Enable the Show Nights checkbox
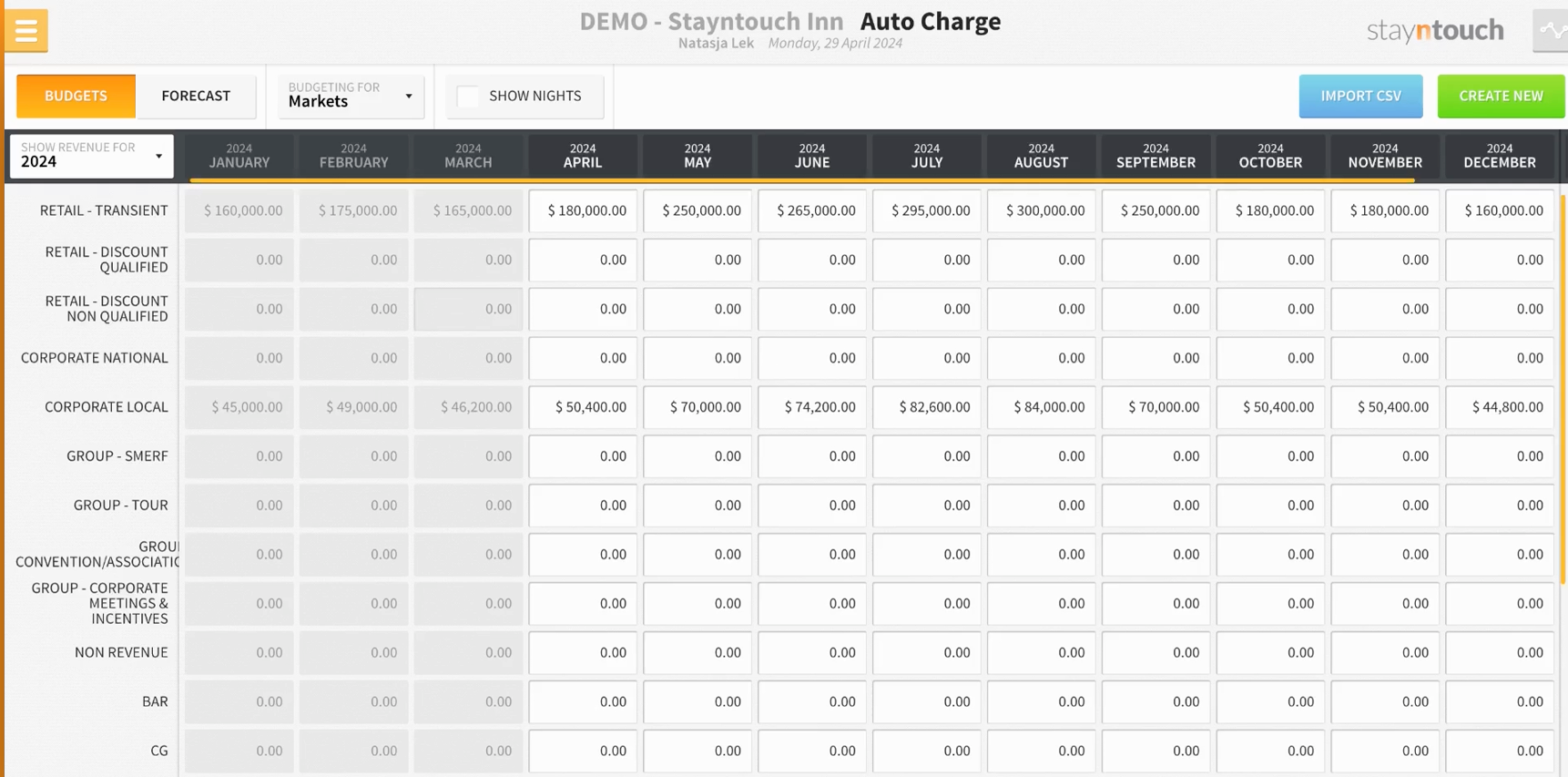1568x777 pixels. click(468, 96)
